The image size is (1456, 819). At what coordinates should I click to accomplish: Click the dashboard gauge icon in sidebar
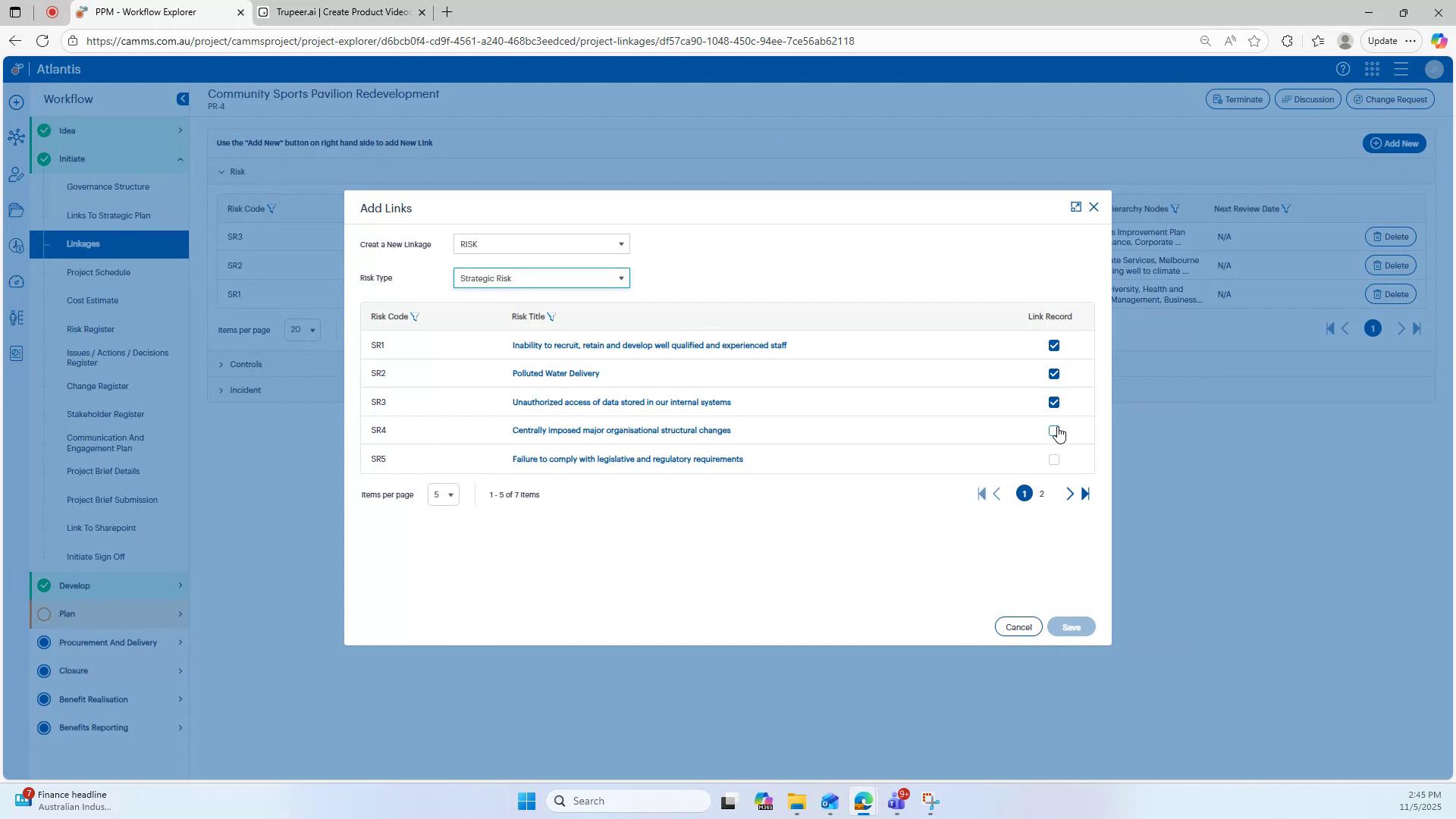click(17, 281)
